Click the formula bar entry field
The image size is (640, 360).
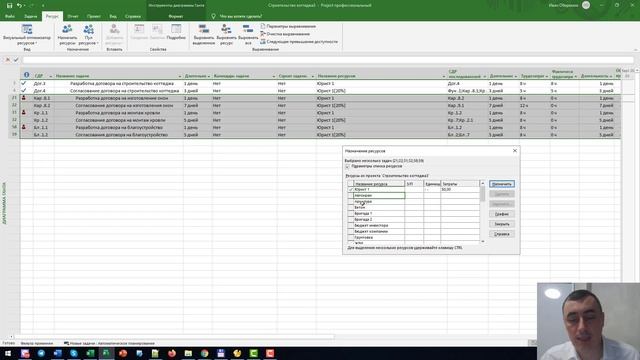click(328, 60)
